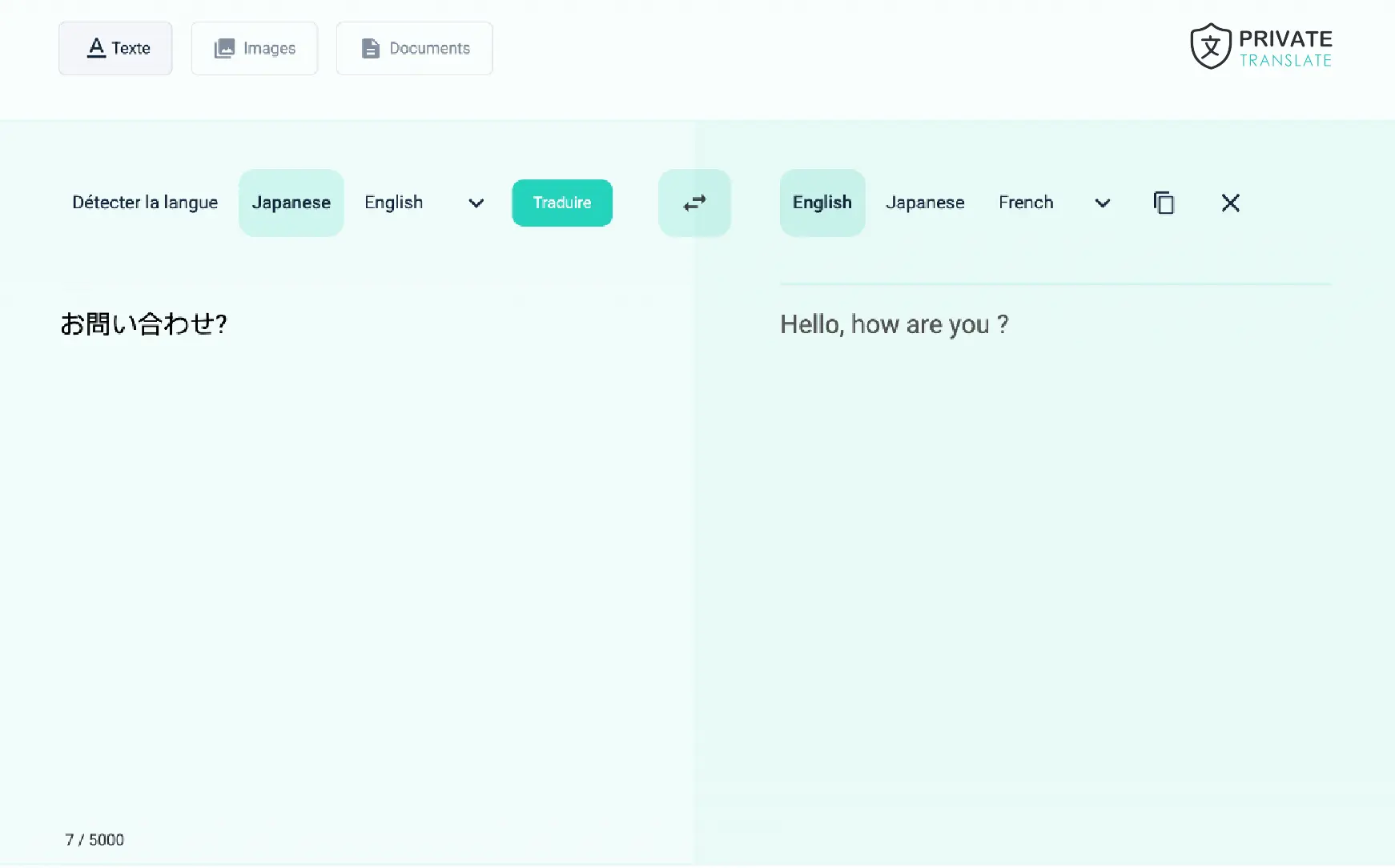
Task: Select the Texte tab
Action: coord(115,48)
